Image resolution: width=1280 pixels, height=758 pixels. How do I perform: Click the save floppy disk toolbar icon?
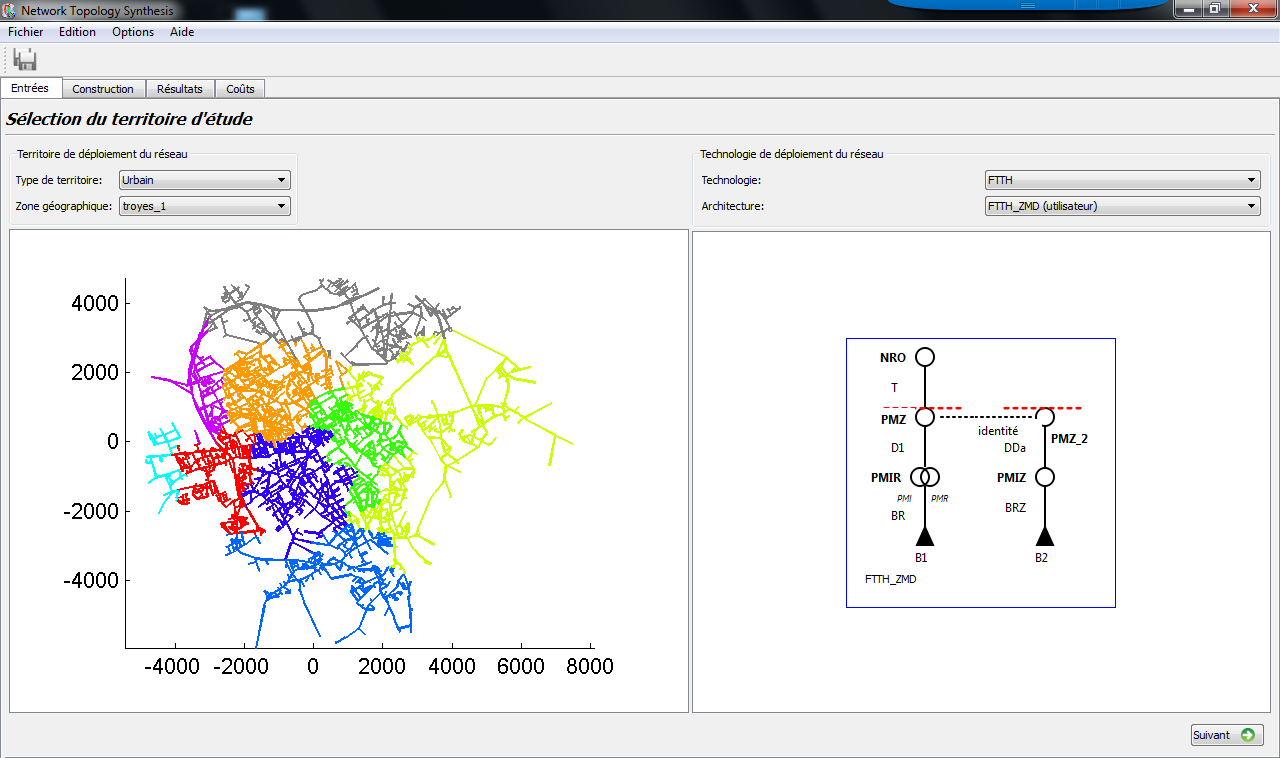point(26,59)
